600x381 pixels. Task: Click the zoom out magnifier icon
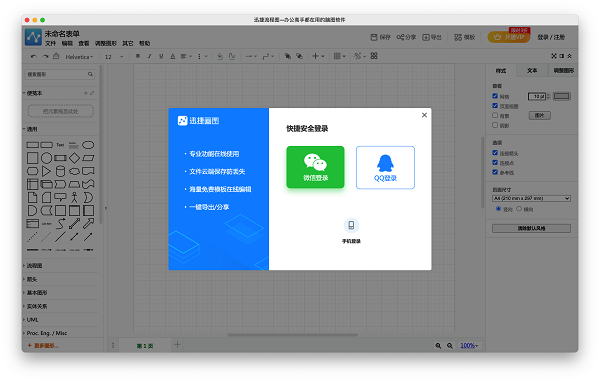(x=450, y=346)
